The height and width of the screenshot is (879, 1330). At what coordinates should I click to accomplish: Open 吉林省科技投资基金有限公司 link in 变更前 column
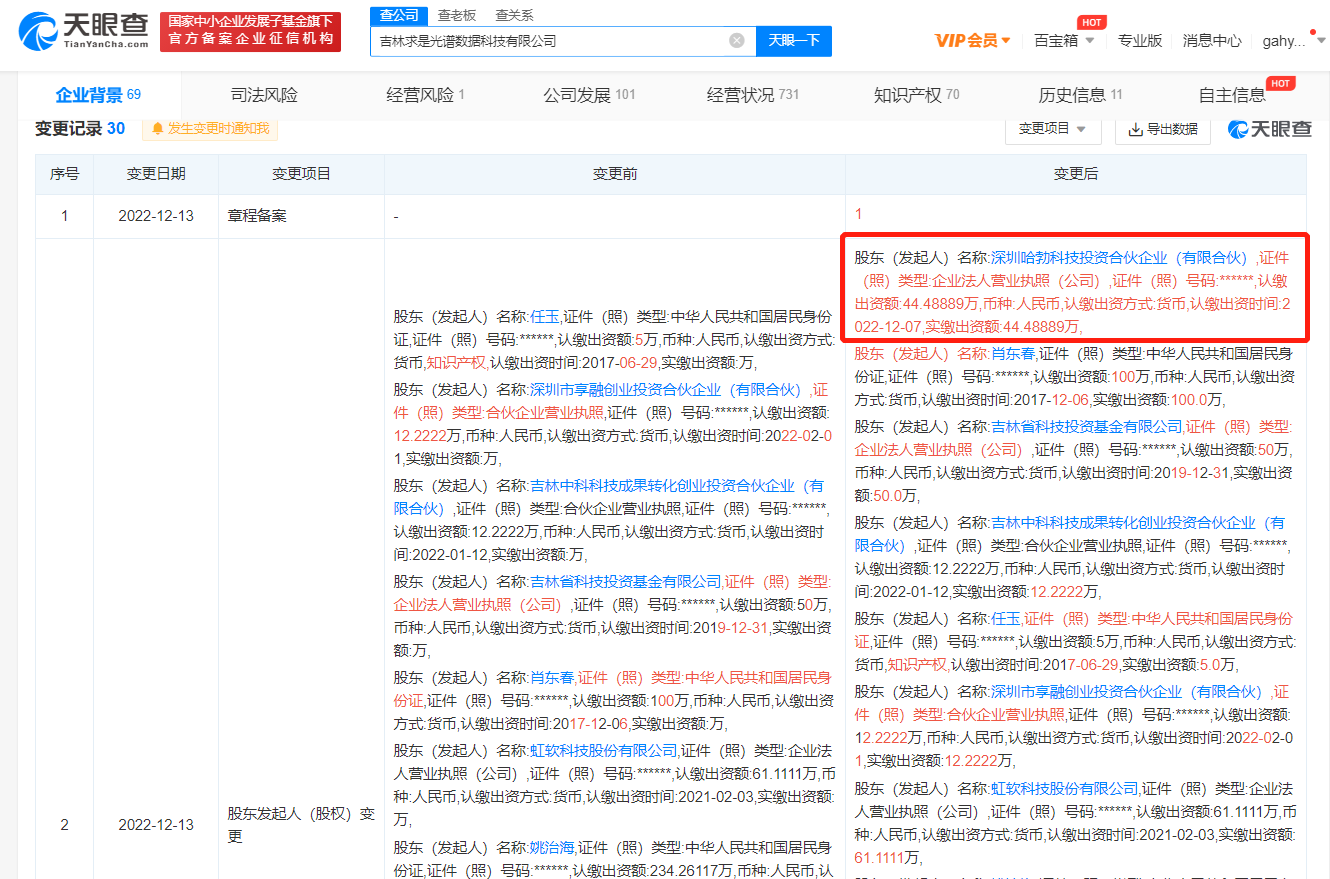[x=625, y=582]
